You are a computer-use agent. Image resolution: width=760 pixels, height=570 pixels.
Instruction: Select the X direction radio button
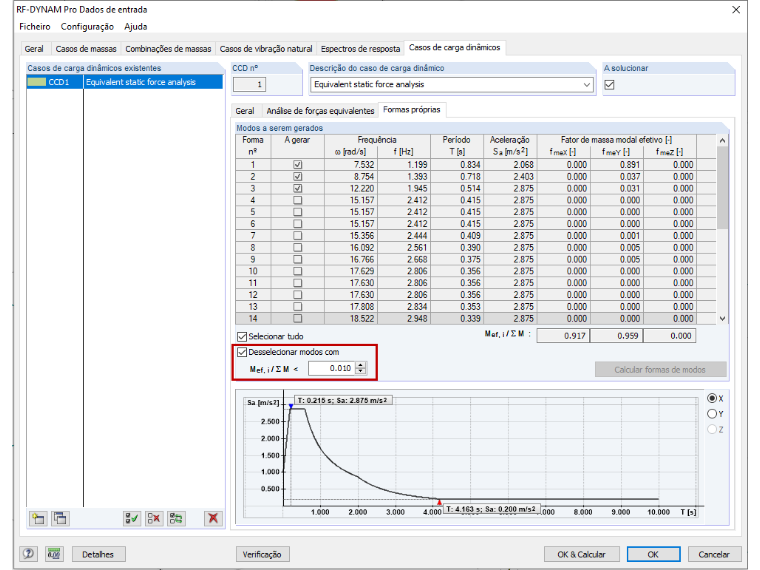click(x=712, y=398)
